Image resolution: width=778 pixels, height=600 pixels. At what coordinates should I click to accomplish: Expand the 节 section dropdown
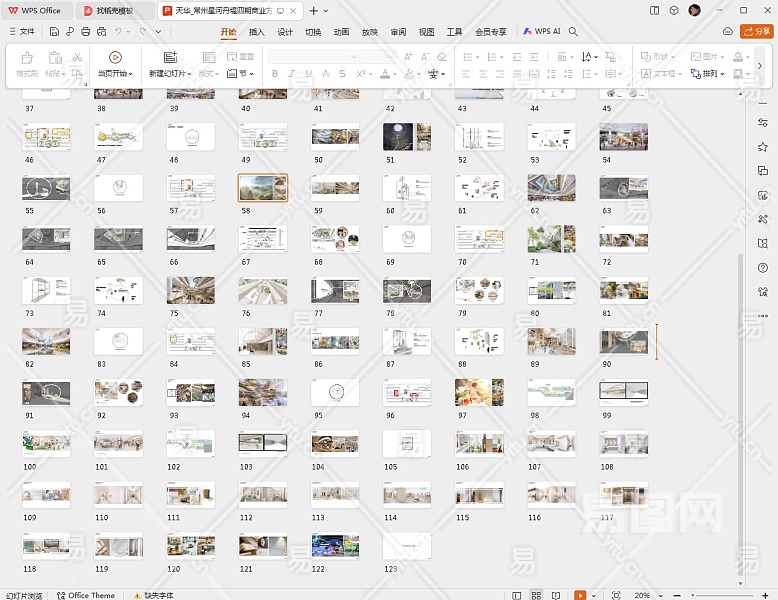tap(240, 74)
